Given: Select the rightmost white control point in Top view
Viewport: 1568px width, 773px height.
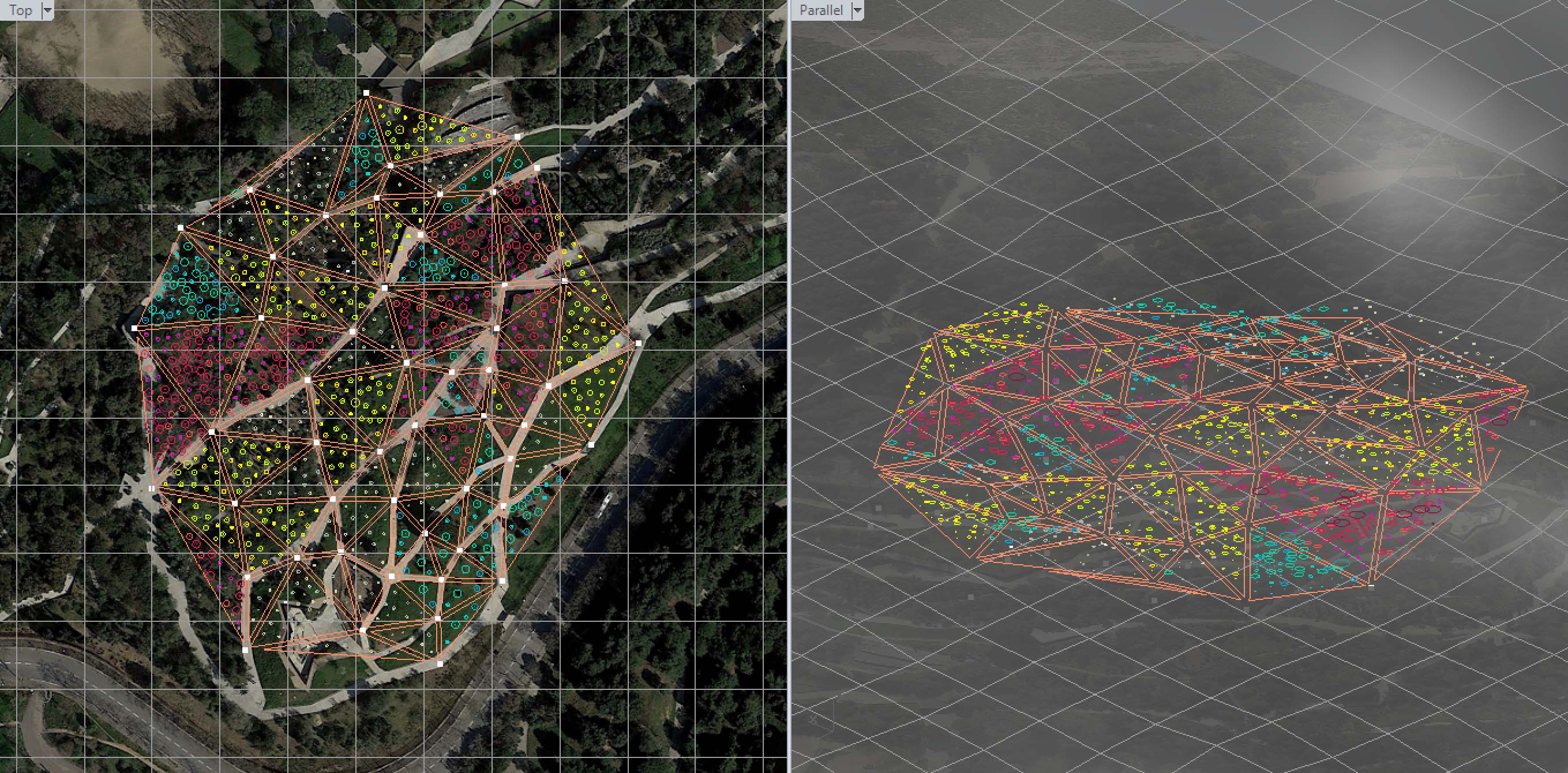Looking at the screenshot, I should (x=638, y=343).
